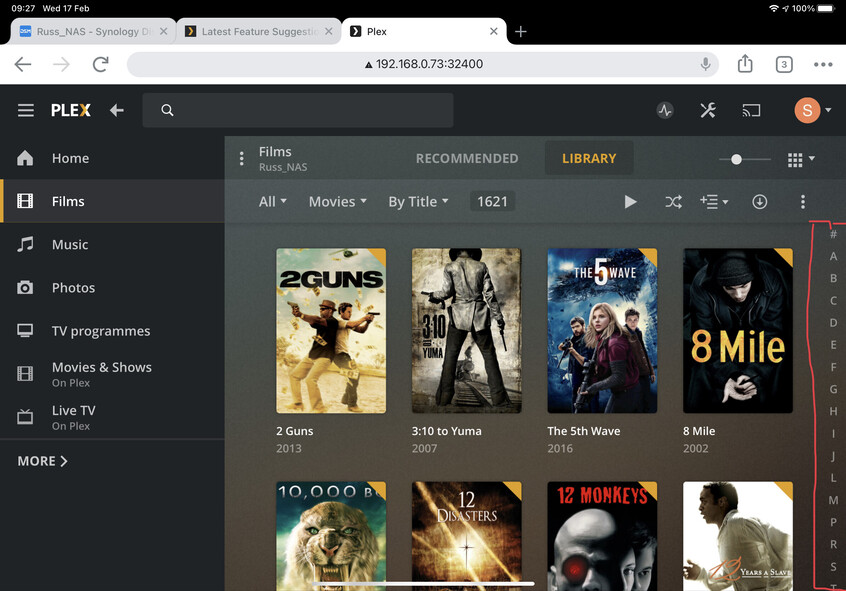Open the browser share icon
Viewport: 846px width, 591px height.
pyautogui.click(x=745, y=64)
